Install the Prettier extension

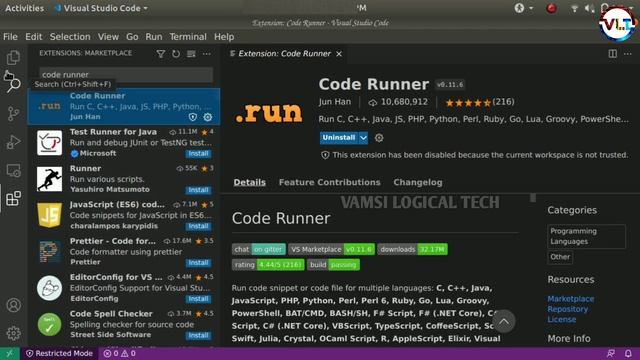[x=198, y=263]
